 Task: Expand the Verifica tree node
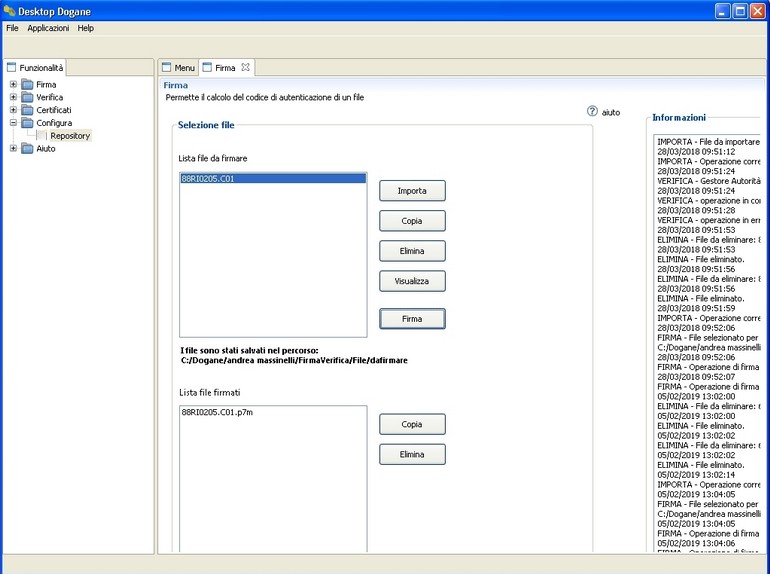(x=13, y=97)
